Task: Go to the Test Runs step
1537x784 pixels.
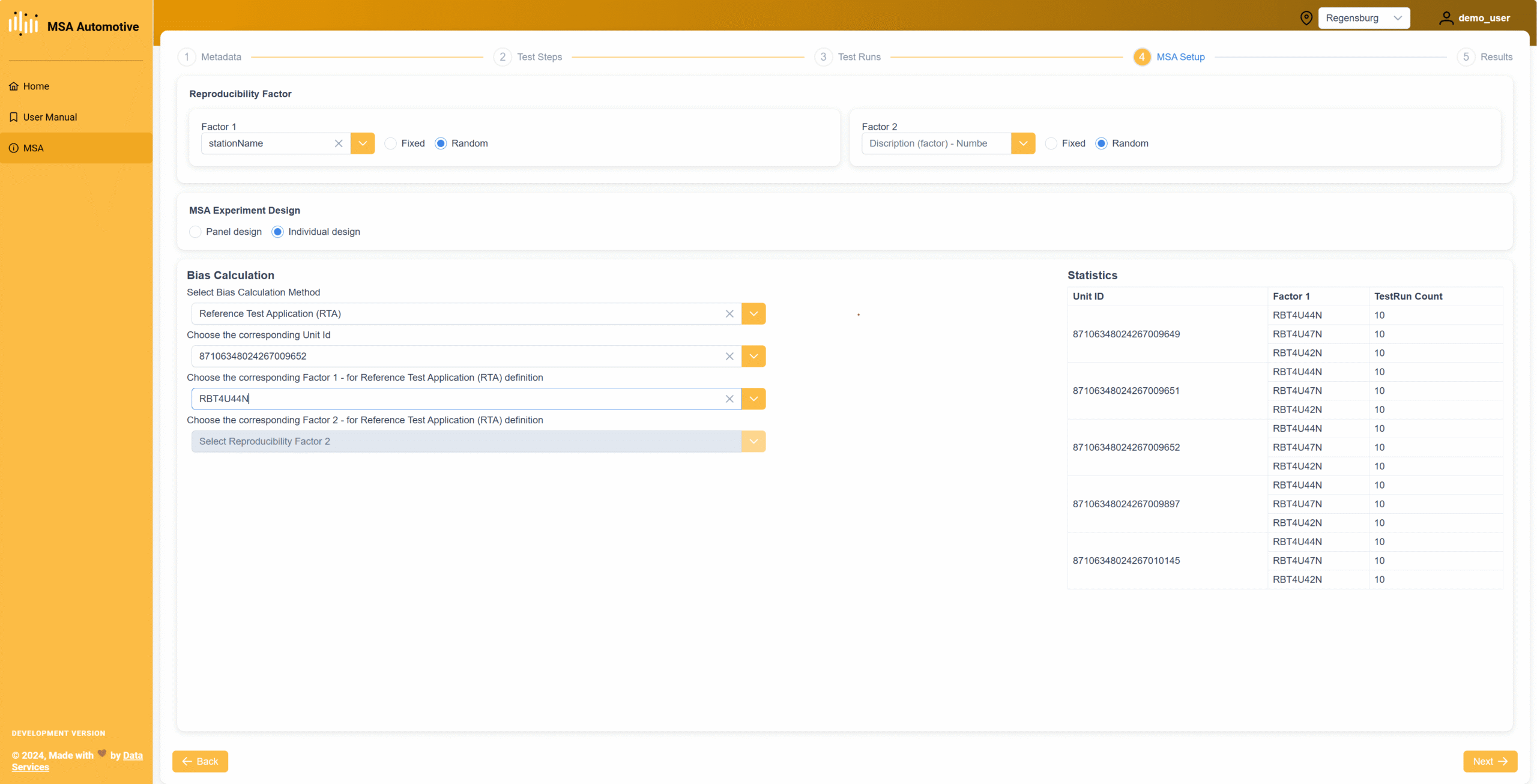Action: [848, 57]
